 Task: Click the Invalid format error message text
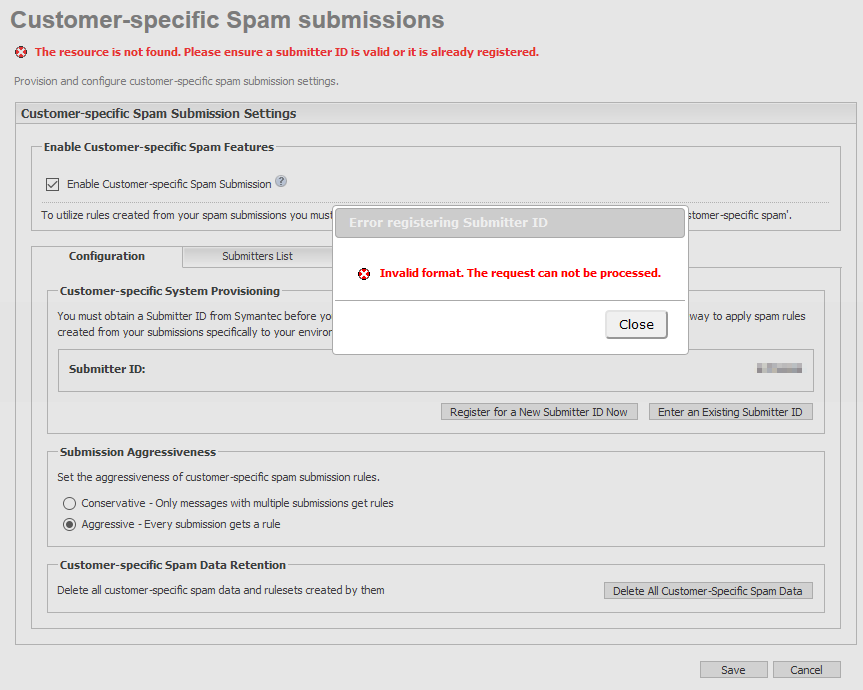click(520, 273)
